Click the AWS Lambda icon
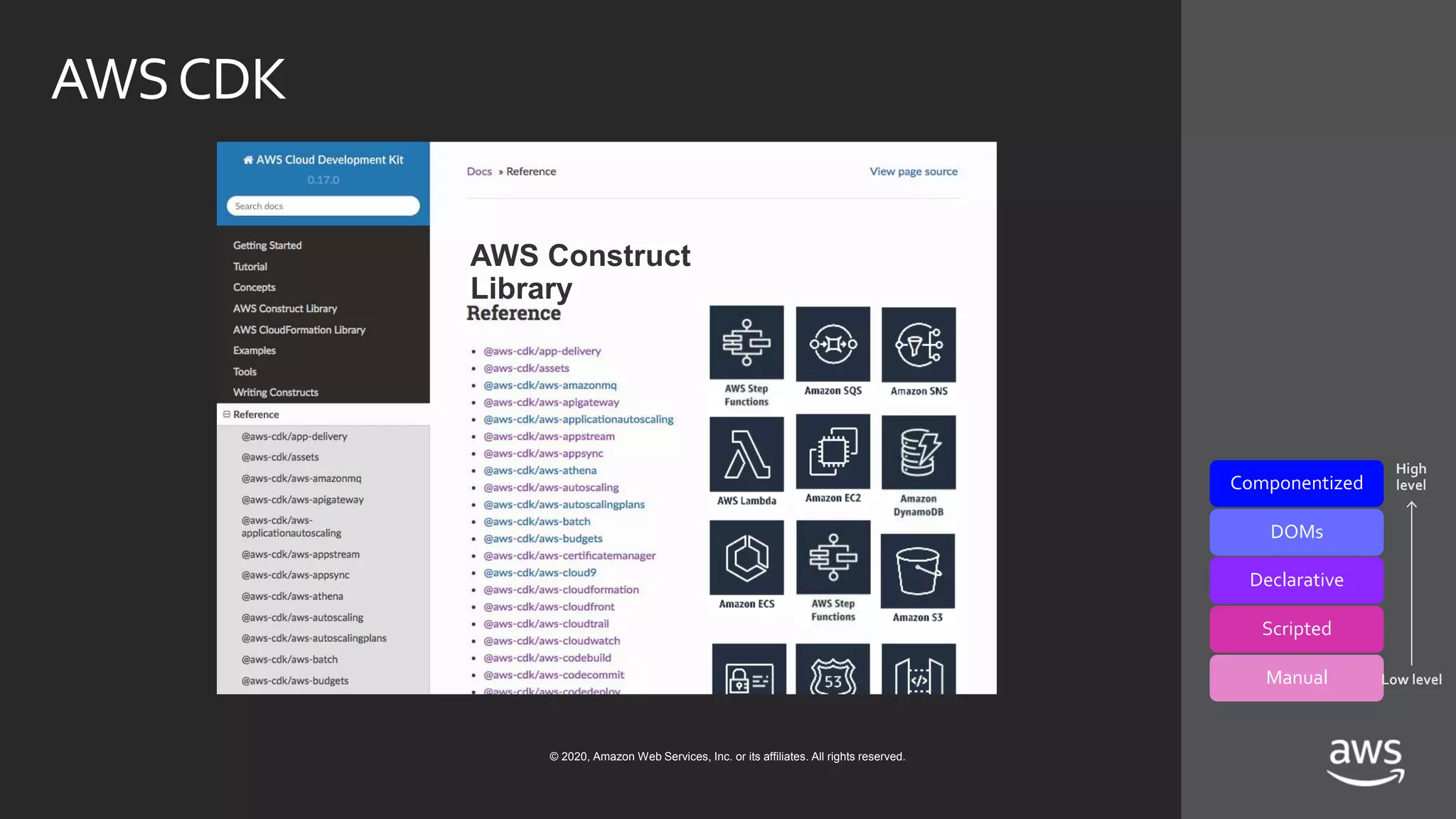Screen dimensions: 1456x819 [746, 454]
